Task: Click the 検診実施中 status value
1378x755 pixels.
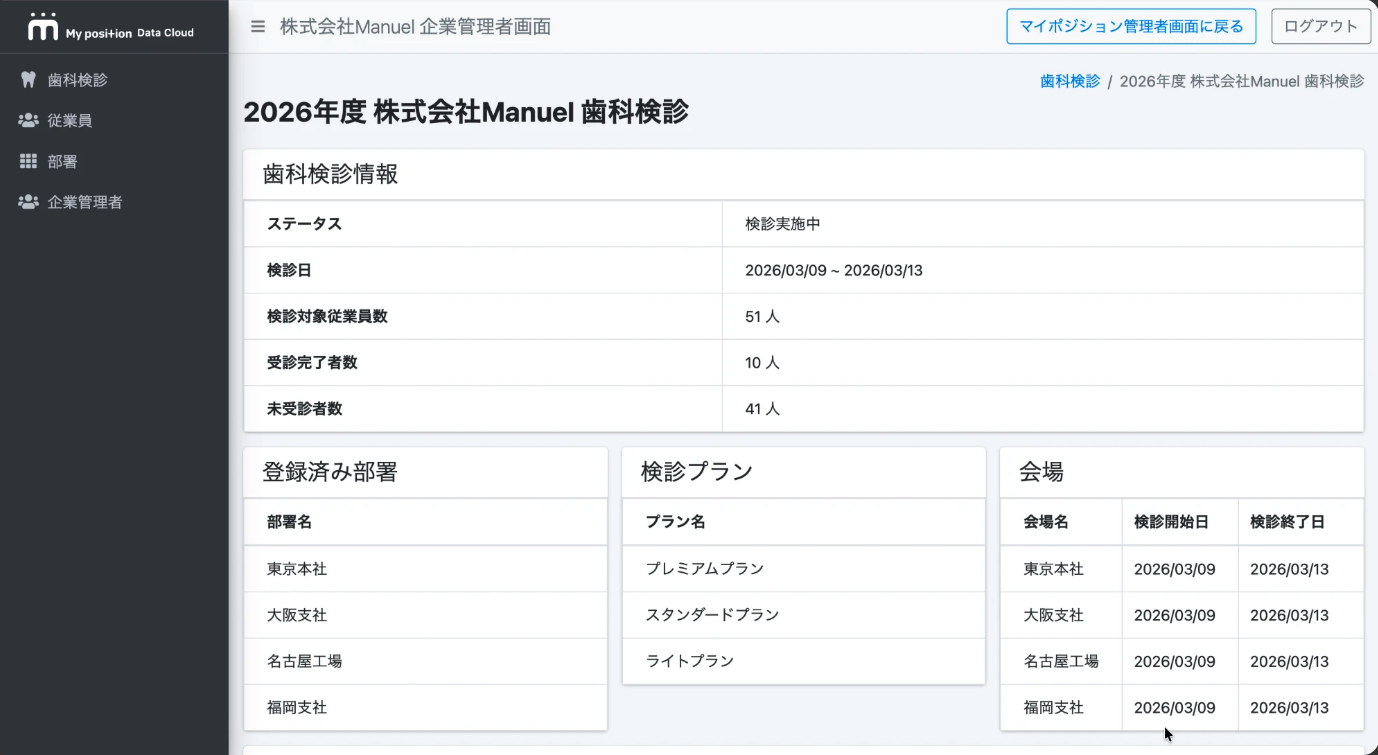Action: [783, 224]
